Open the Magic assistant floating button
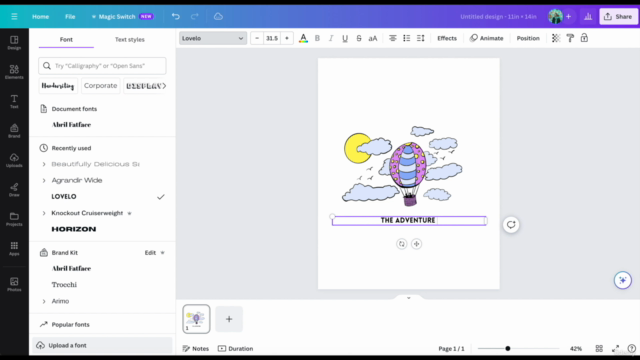This screenshot has width=640, height=360. [622, 280]
